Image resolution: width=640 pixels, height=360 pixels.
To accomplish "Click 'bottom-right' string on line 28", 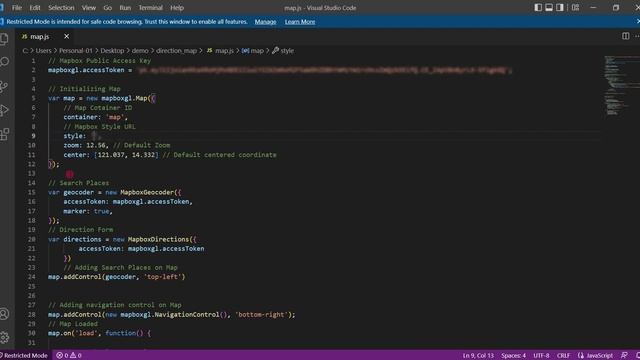I will [x=262, y=315].
